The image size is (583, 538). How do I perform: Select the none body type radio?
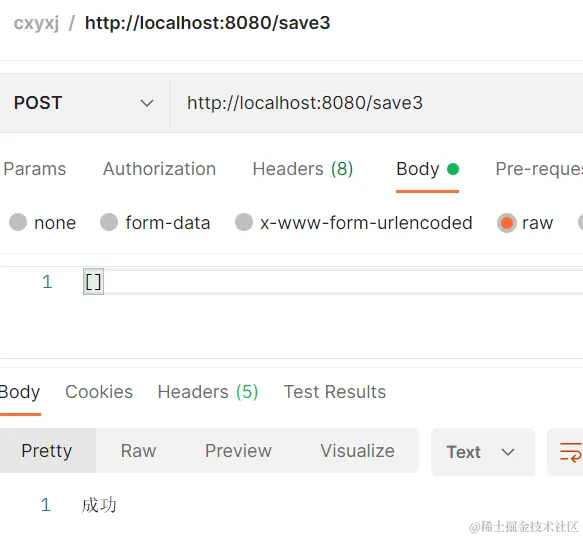pos(18,222)
